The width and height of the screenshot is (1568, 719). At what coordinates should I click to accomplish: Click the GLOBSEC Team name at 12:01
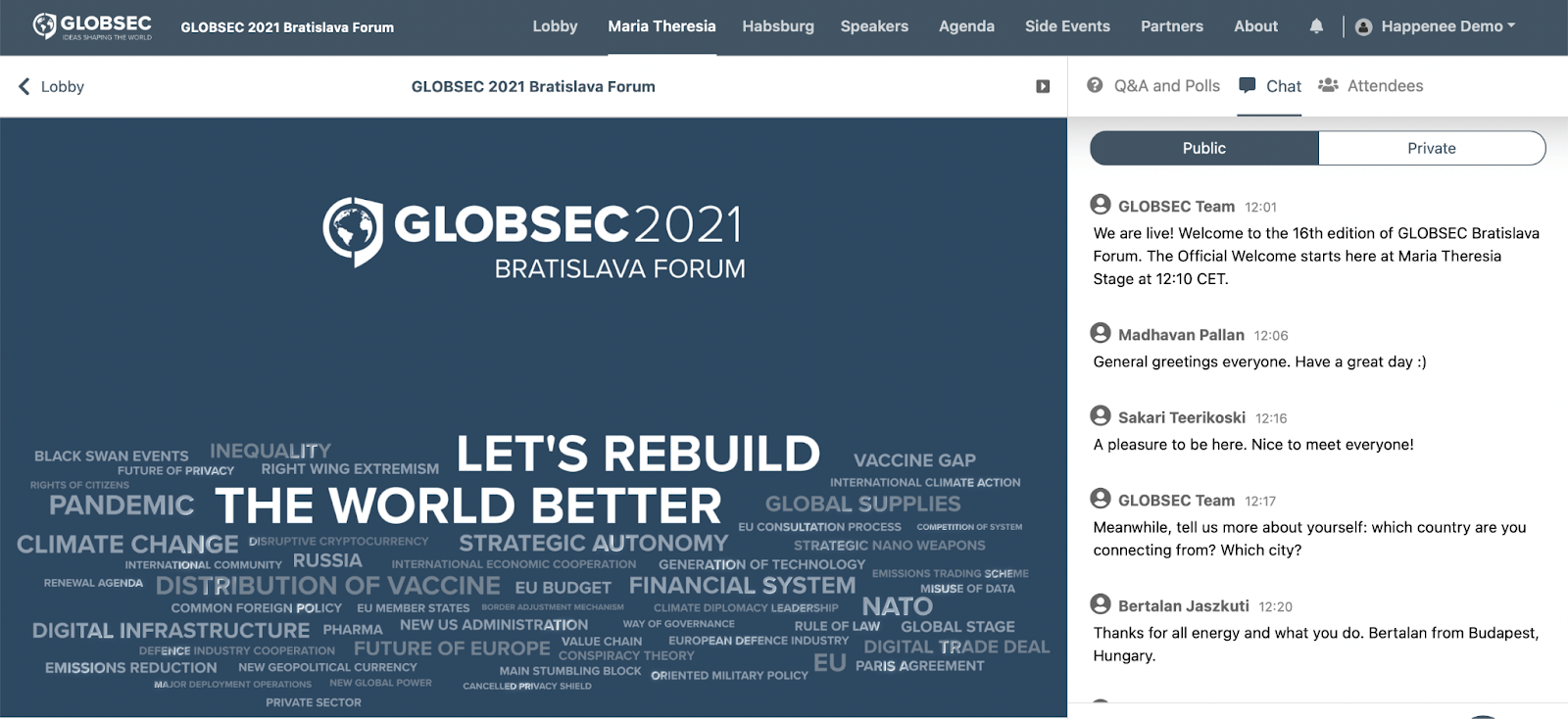click(x=1176, y=207)
